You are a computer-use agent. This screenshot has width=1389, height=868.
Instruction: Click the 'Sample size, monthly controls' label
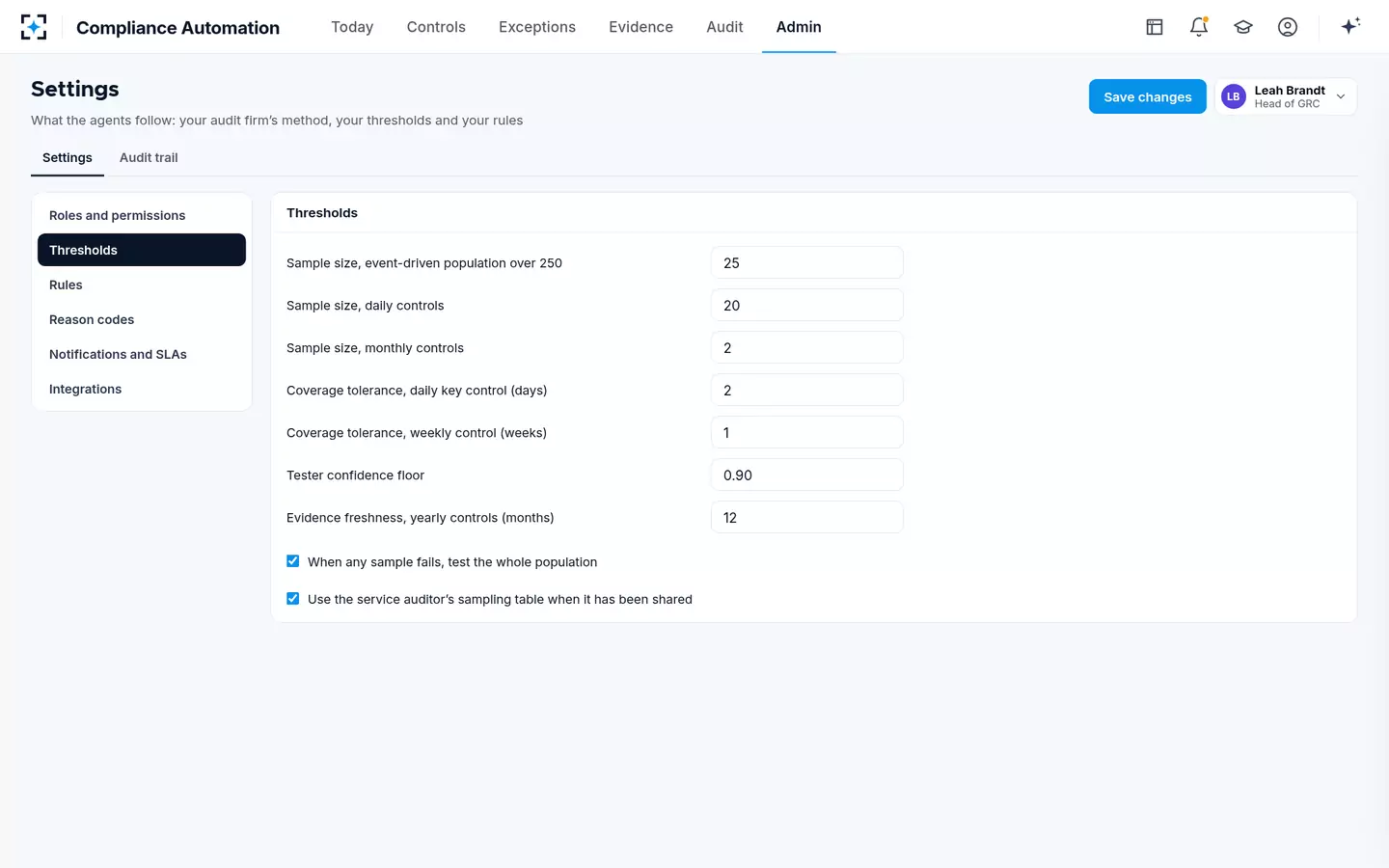pyautogui.click(x=375, y=348)
